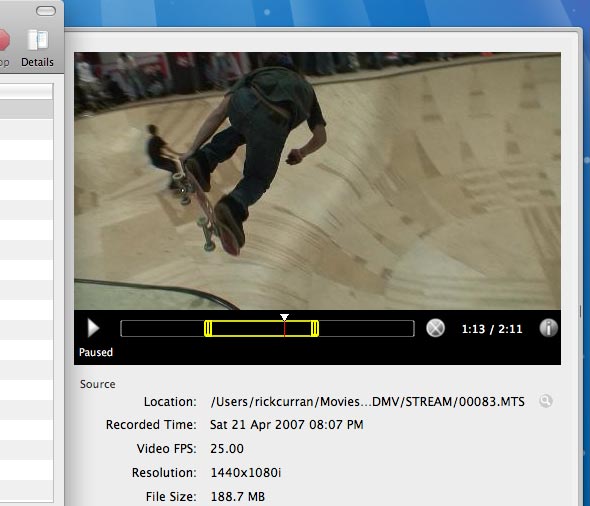Select the 00083.MTS location path
Screen dimensions: 590x506
(x=367, y=402)
